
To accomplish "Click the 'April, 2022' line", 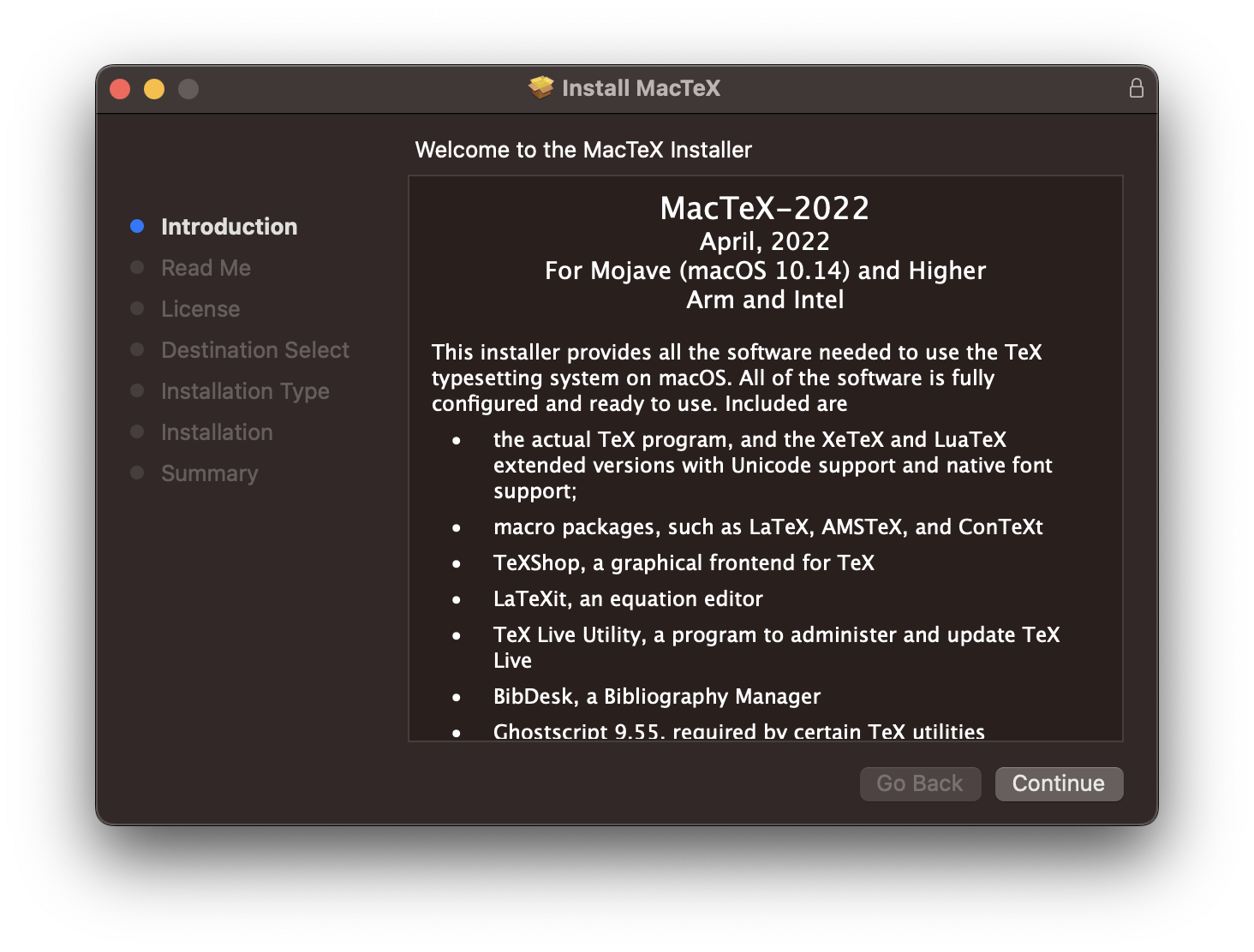I will point(765,241).
